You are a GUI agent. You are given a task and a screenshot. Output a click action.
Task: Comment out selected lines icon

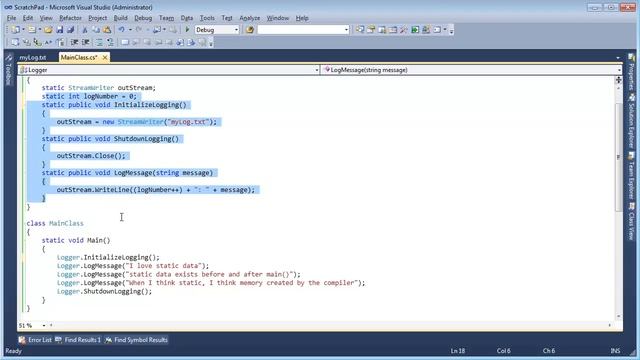(99, 42)
